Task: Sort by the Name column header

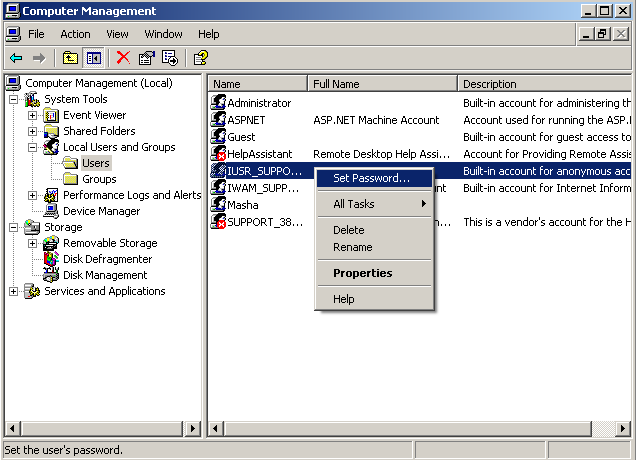Action: [x=258, y=84]
